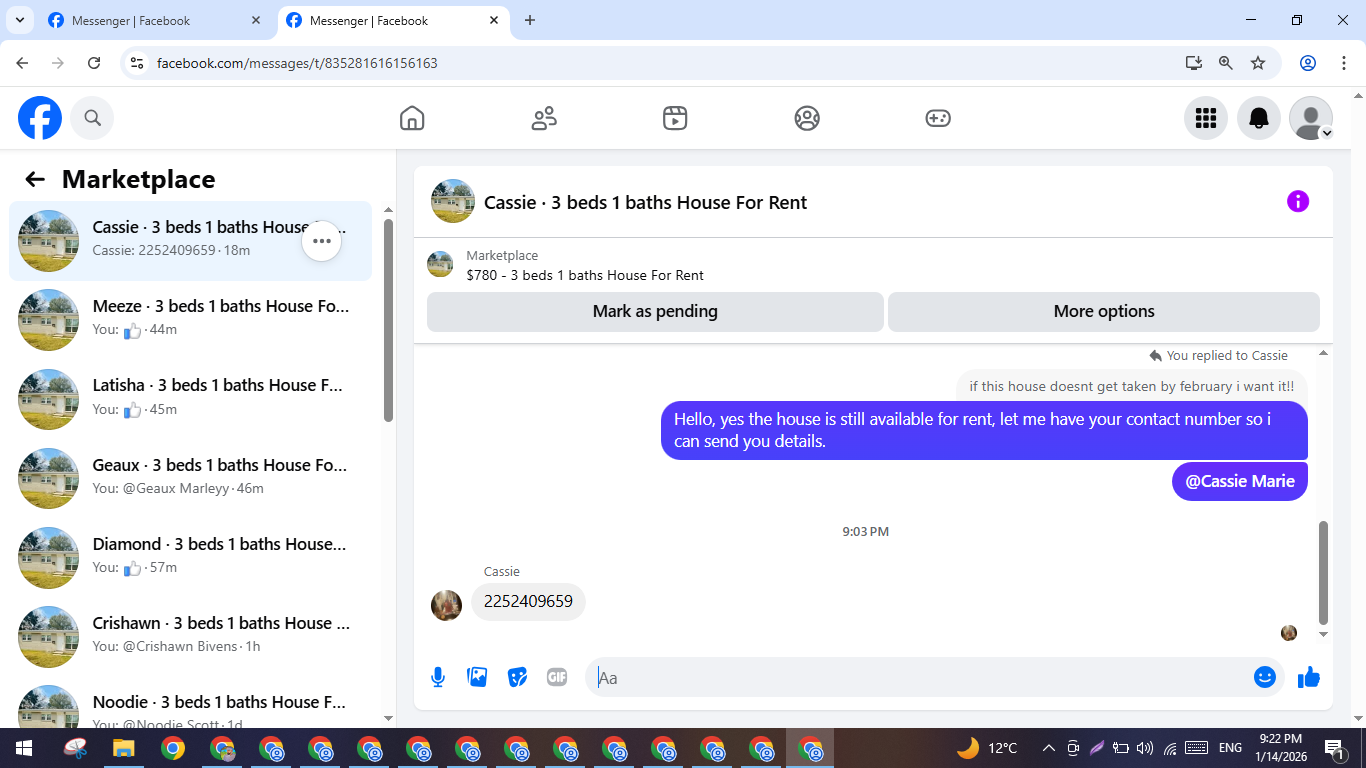Open a new browser tab
Image resolution: width=1366 pixels, height=768 pixels.
pyautogui.click(x=530, y=20)
